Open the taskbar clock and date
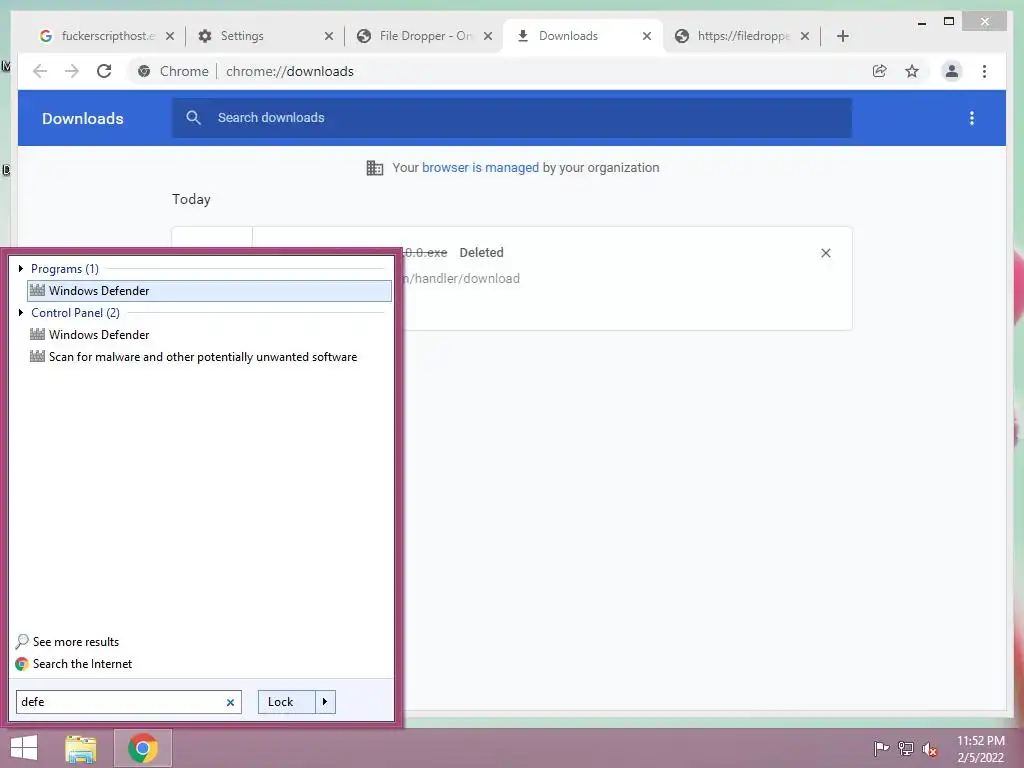The image size is (1024, 768). pyautogui.click(x=981, y=749)
